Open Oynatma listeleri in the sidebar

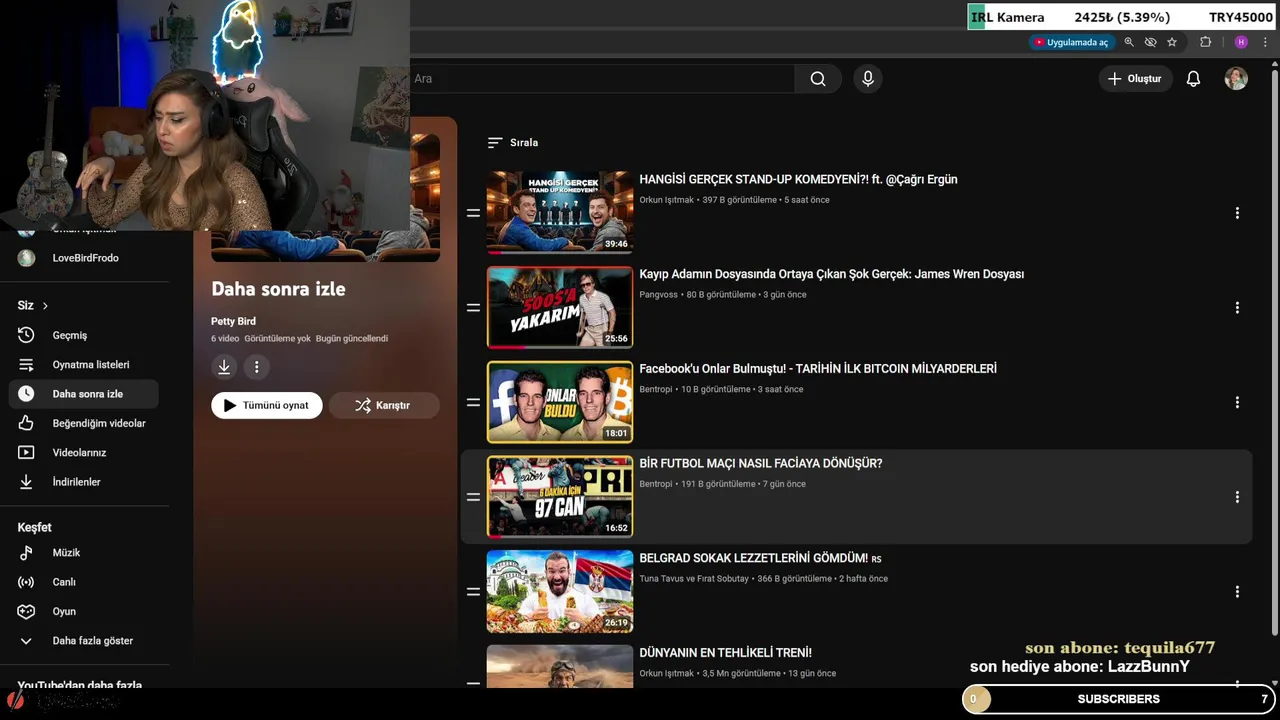[x=82, y=365]
